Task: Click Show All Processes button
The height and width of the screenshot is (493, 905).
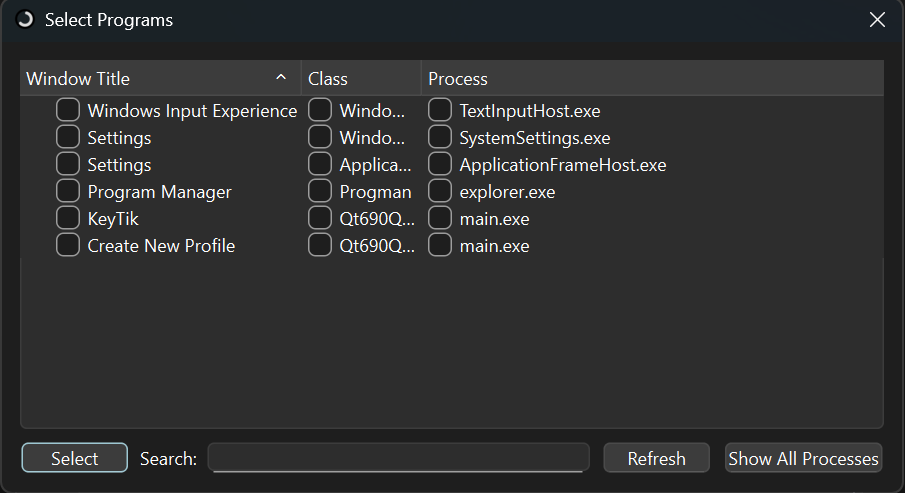Action: [803, 459]
